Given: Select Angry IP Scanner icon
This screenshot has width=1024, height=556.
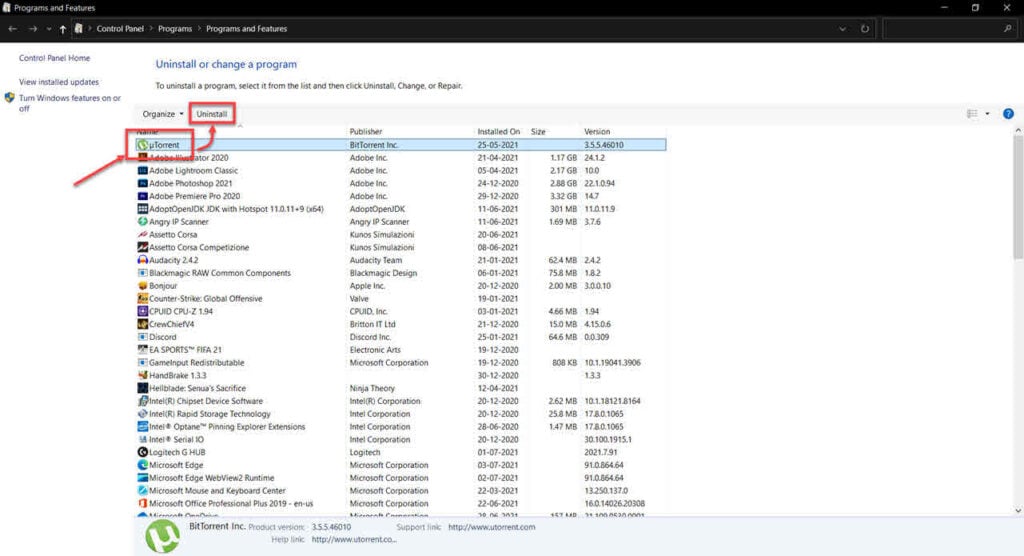Looking at the screenshot, I should click(142, 221).
